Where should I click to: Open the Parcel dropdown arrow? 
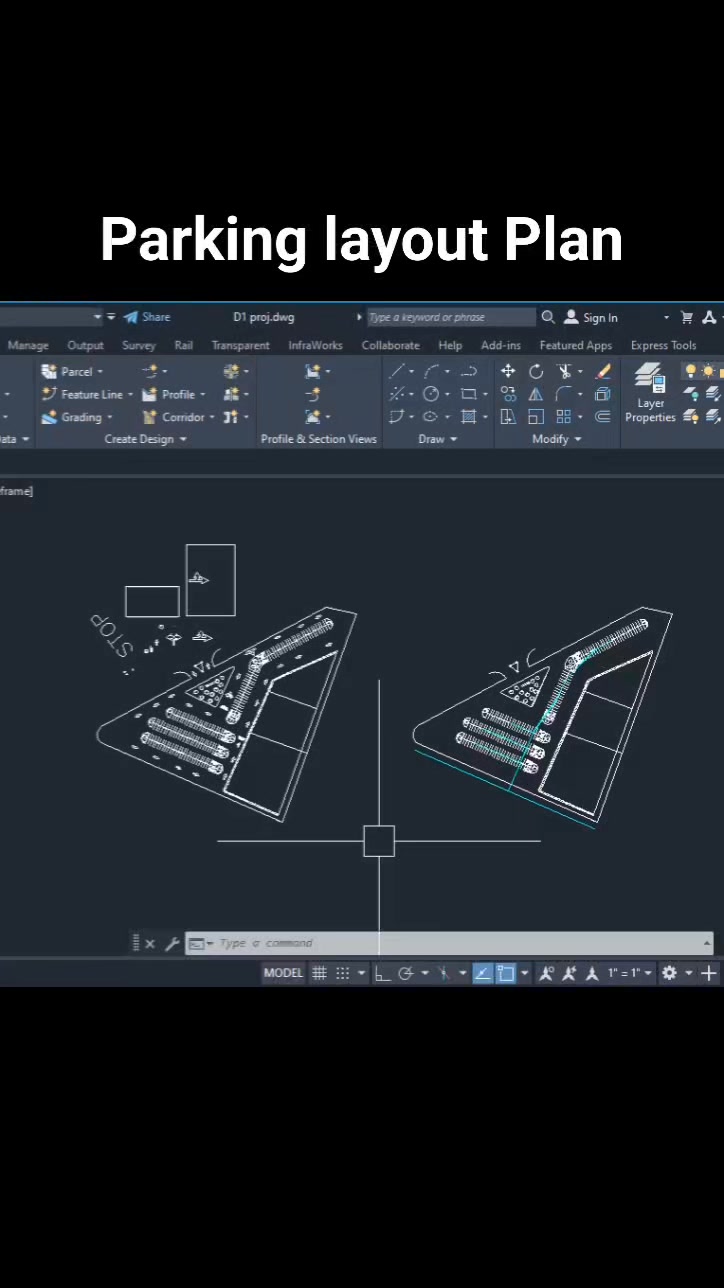click(x=100, y=372)
